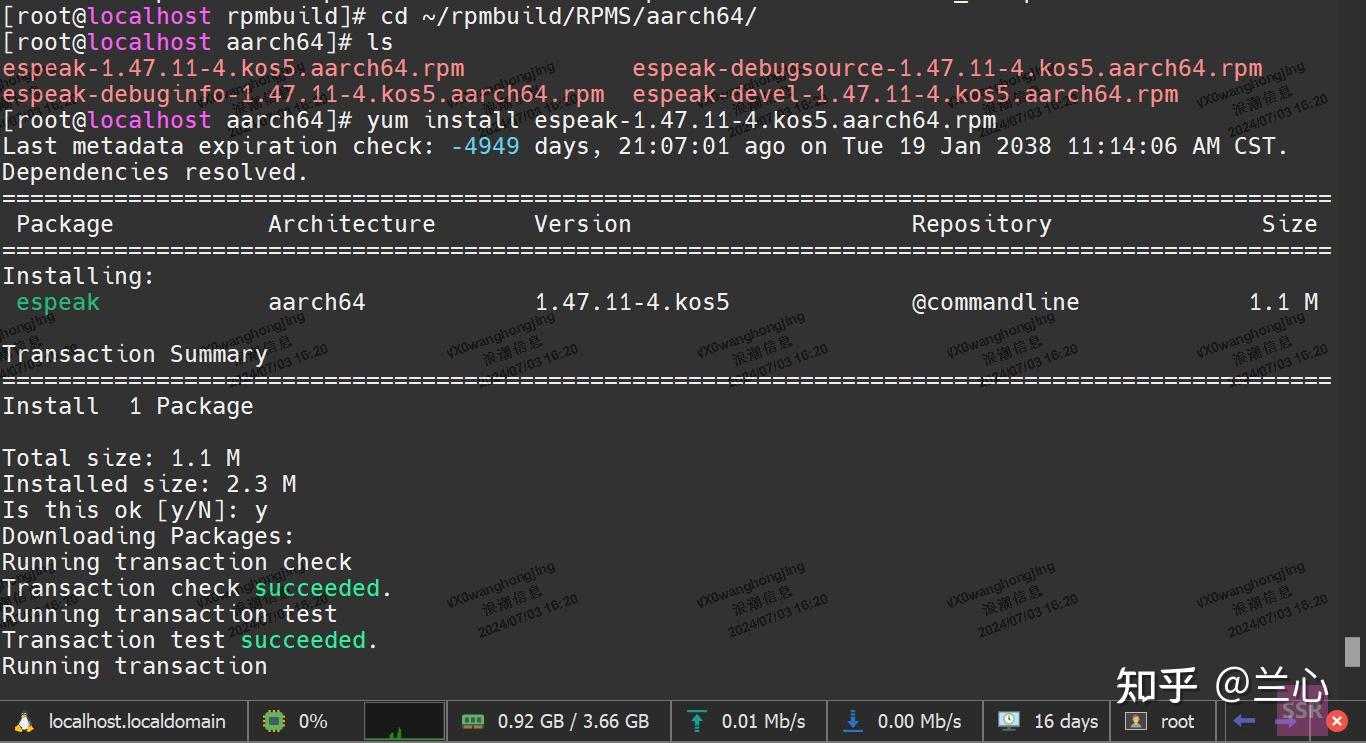The image size is (1366, 743).
Task: Close the session with the red X button
Action: (x=1337, y=720)
